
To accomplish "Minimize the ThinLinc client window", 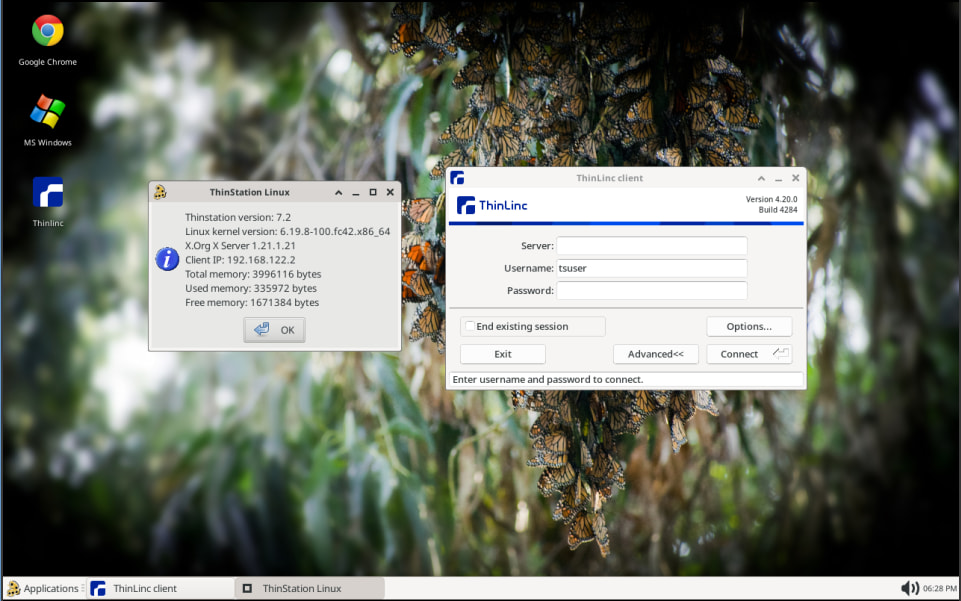I will coord(778,178).
